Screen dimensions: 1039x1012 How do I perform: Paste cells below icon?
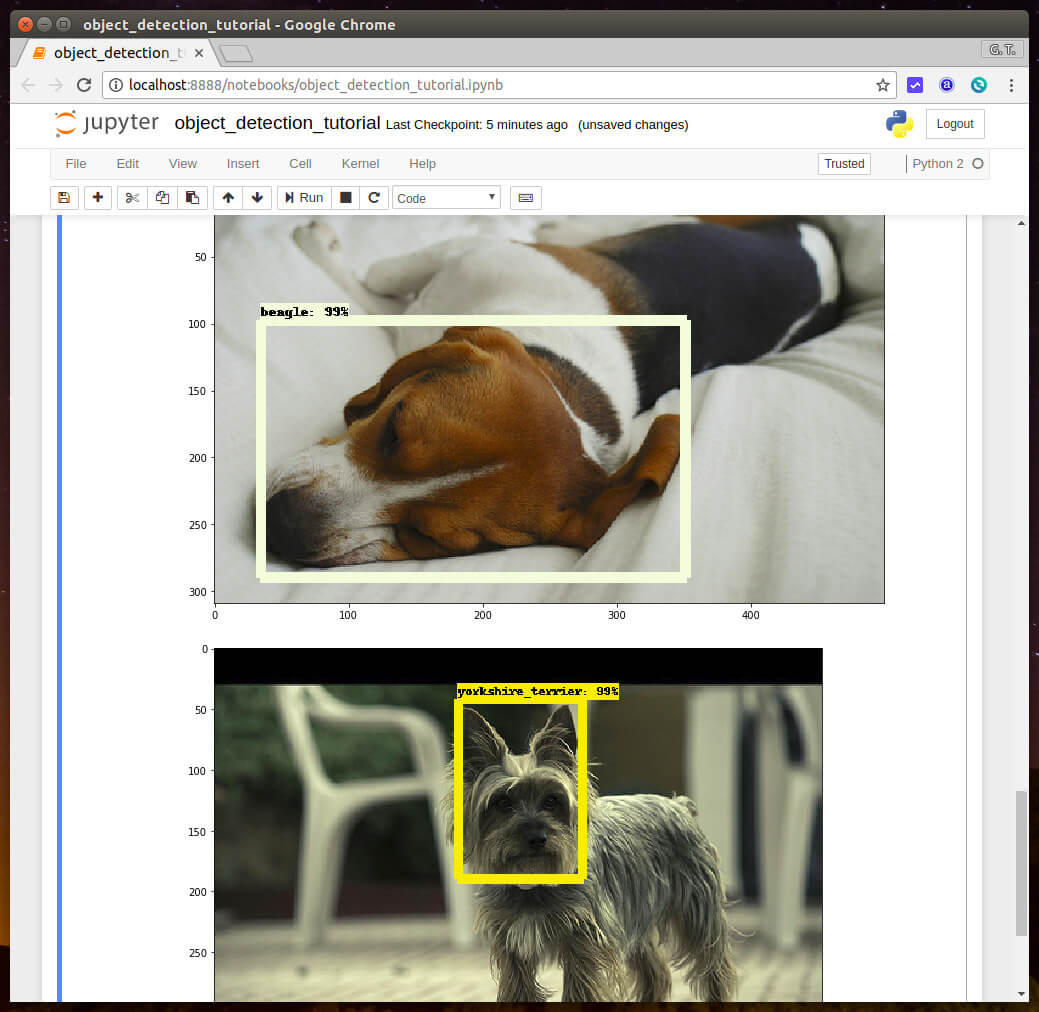coord(192,198)
